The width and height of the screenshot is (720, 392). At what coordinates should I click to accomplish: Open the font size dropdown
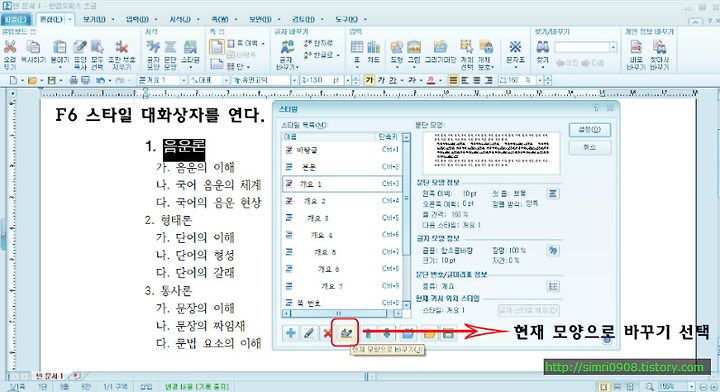tap(347, 80)
